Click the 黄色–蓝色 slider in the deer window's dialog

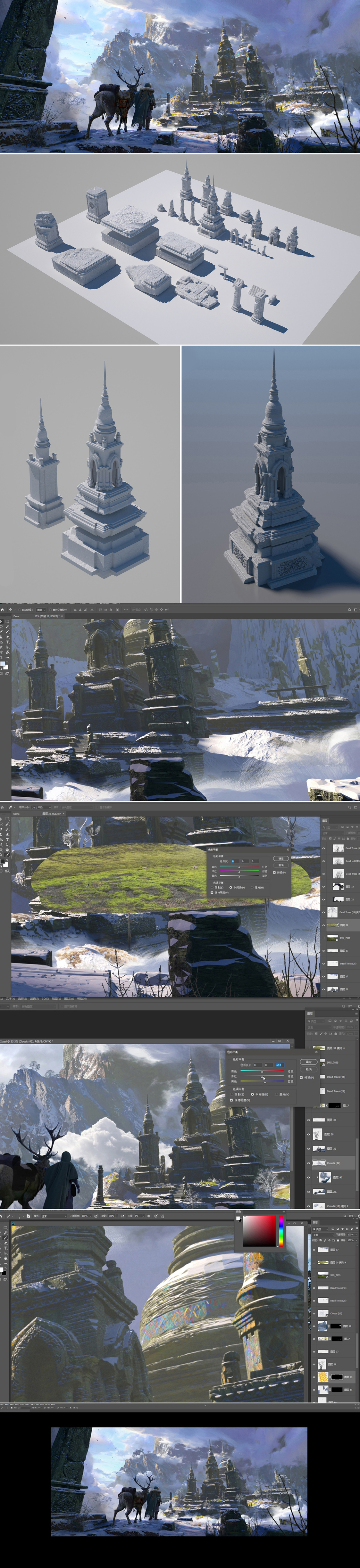262,1082
